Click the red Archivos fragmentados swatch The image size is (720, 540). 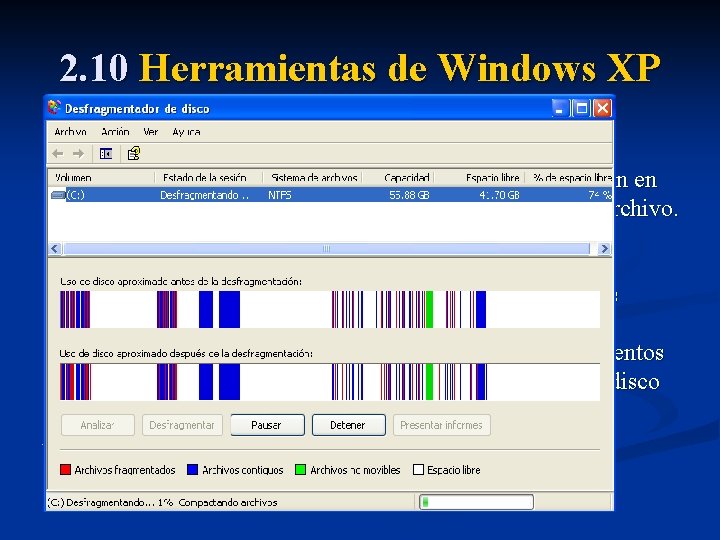pos(65,470)
